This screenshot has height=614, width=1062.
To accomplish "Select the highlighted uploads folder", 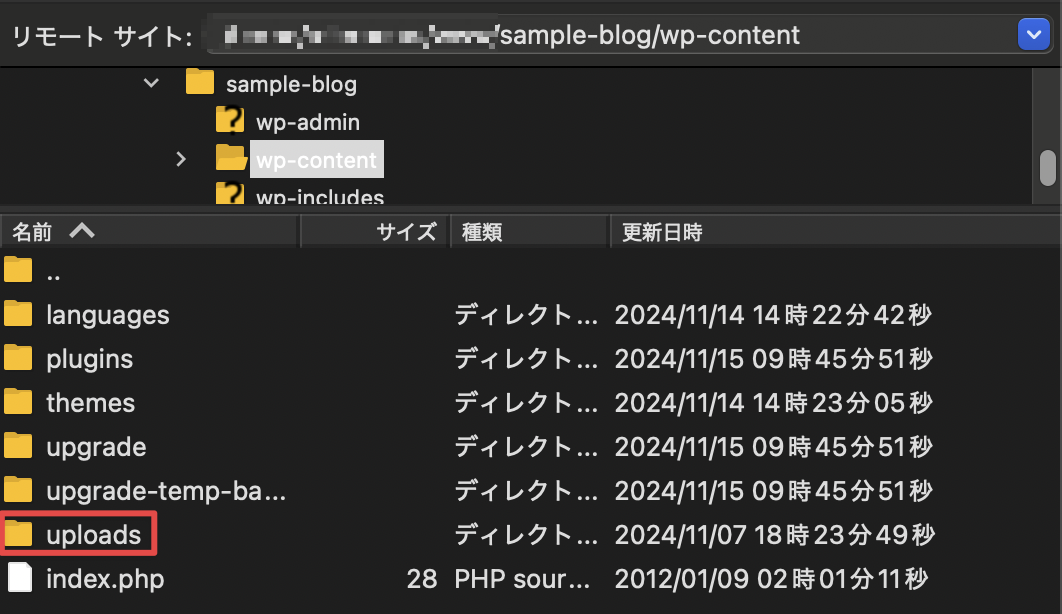I will [93, 535].
